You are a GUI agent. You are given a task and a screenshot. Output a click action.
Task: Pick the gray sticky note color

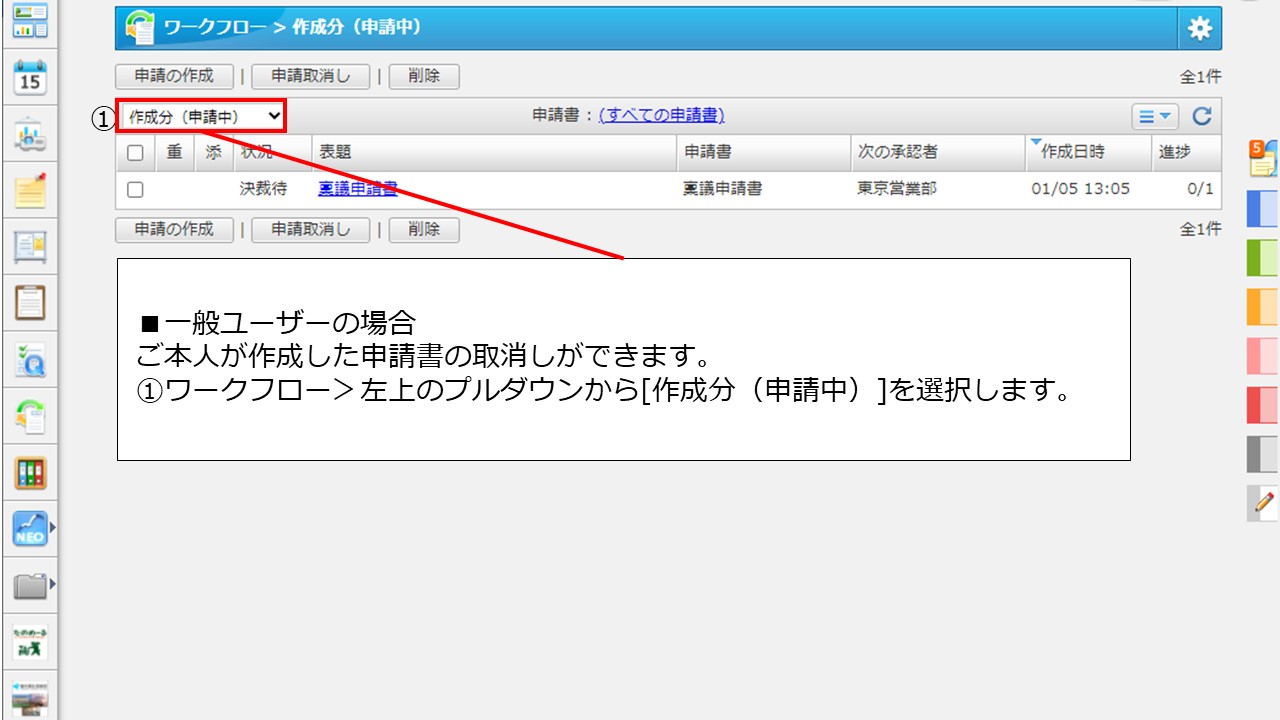pos(1263,454)
